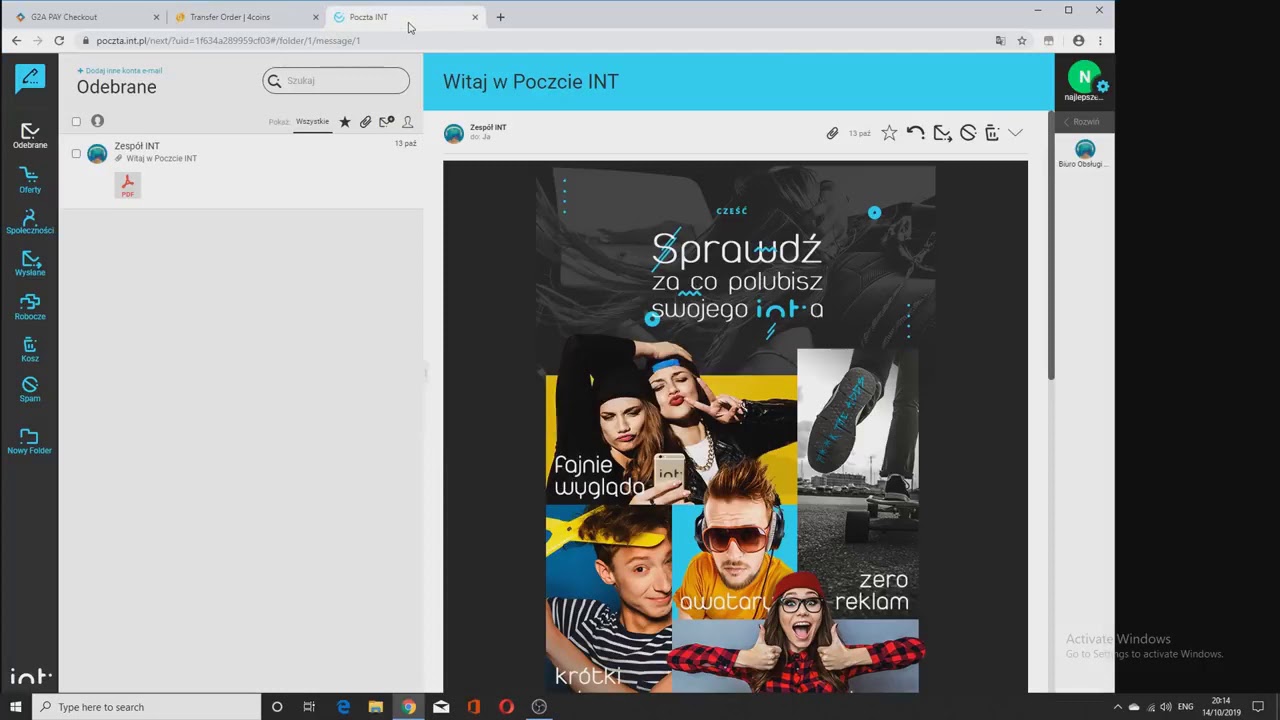Open the Odebrane inbox folder
Viewport: 1280px width, 720px height.
click(30, 136)
